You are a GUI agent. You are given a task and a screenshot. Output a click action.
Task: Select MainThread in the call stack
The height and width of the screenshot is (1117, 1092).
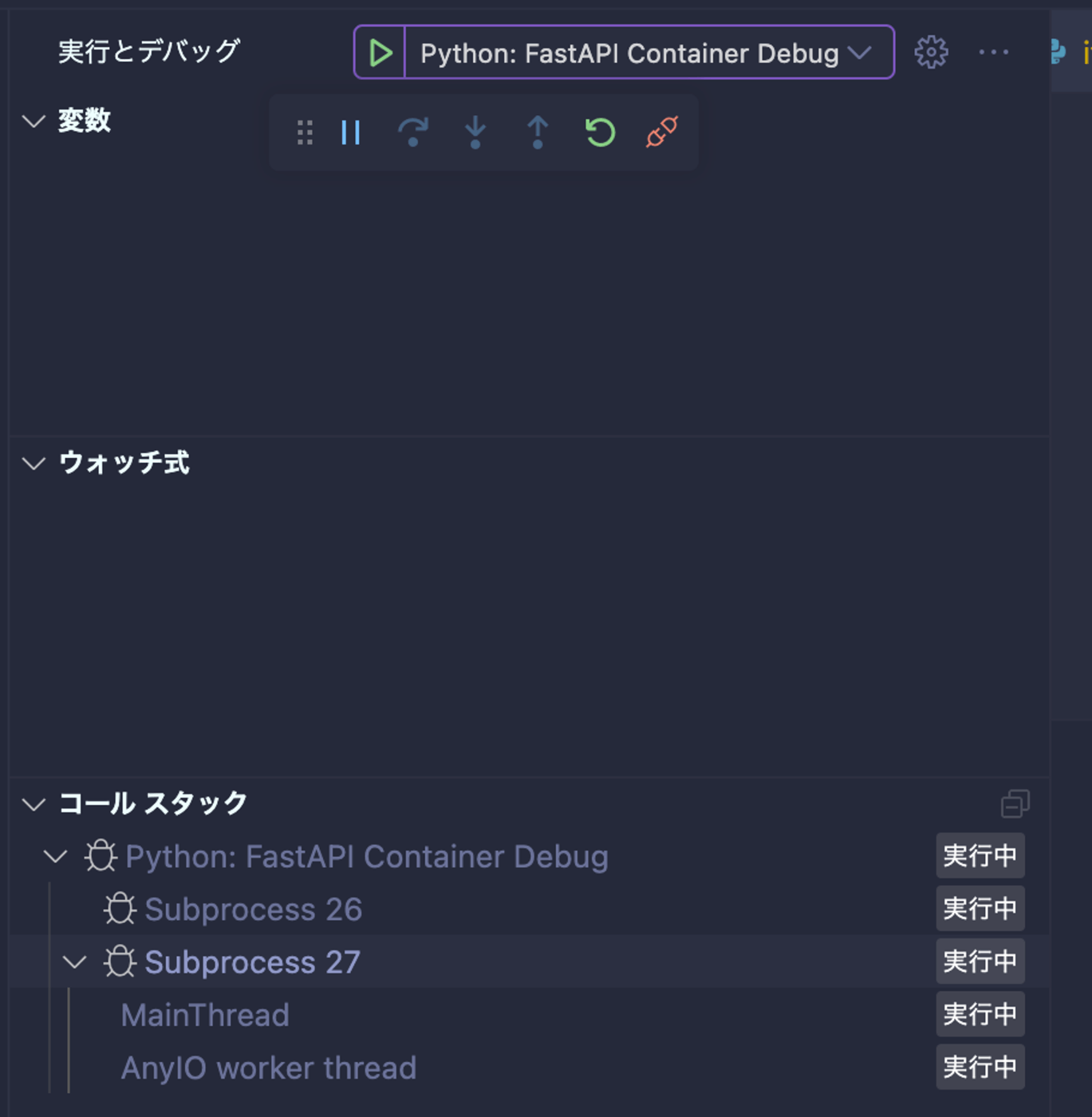pyautogui.click(x=205, y=1015)
